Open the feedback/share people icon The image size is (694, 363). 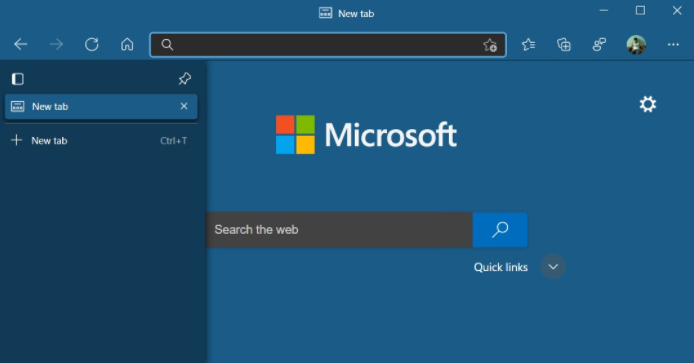(x=599, y=44)
